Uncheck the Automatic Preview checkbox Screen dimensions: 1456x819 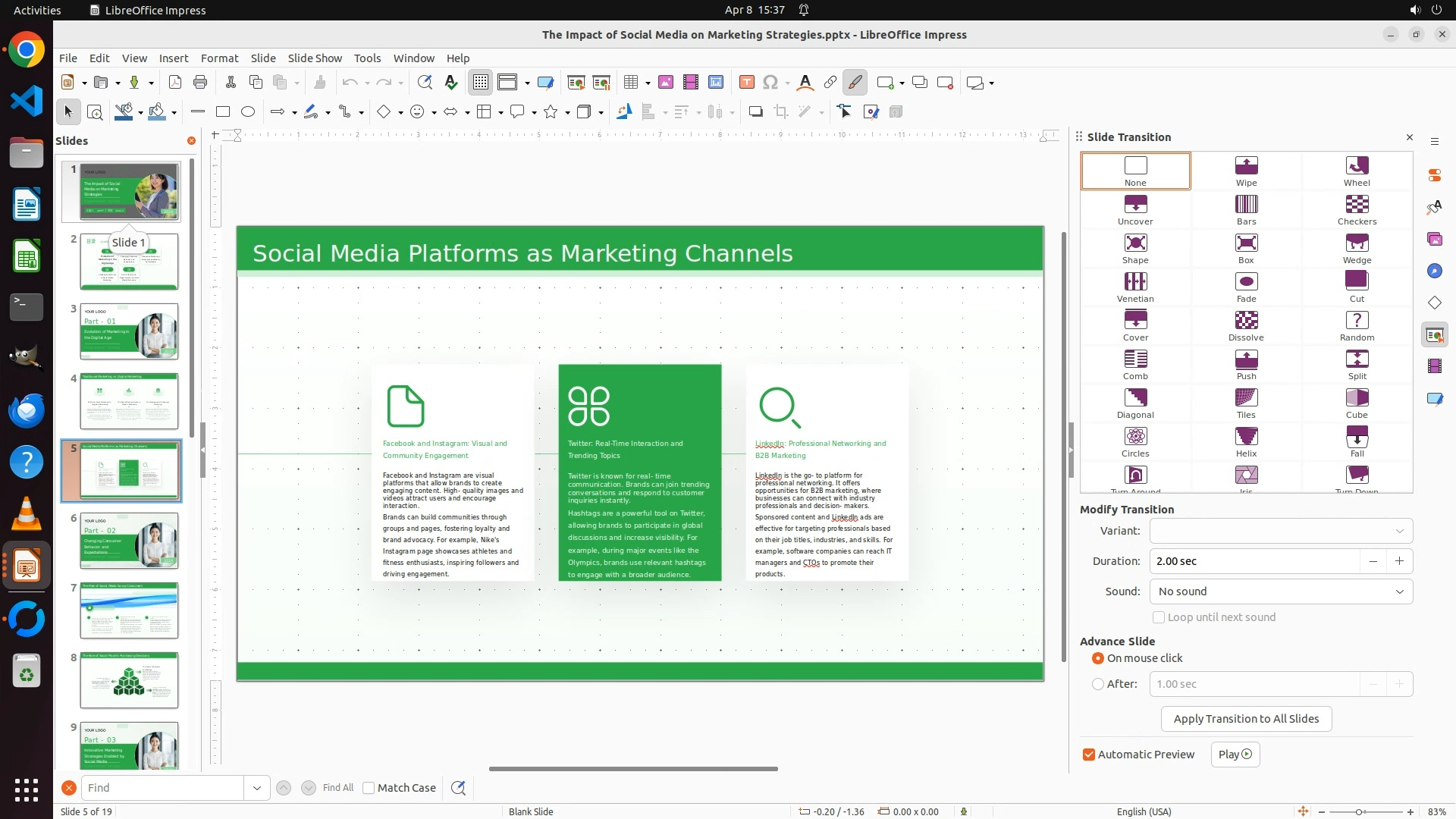tap(1089, 755)
